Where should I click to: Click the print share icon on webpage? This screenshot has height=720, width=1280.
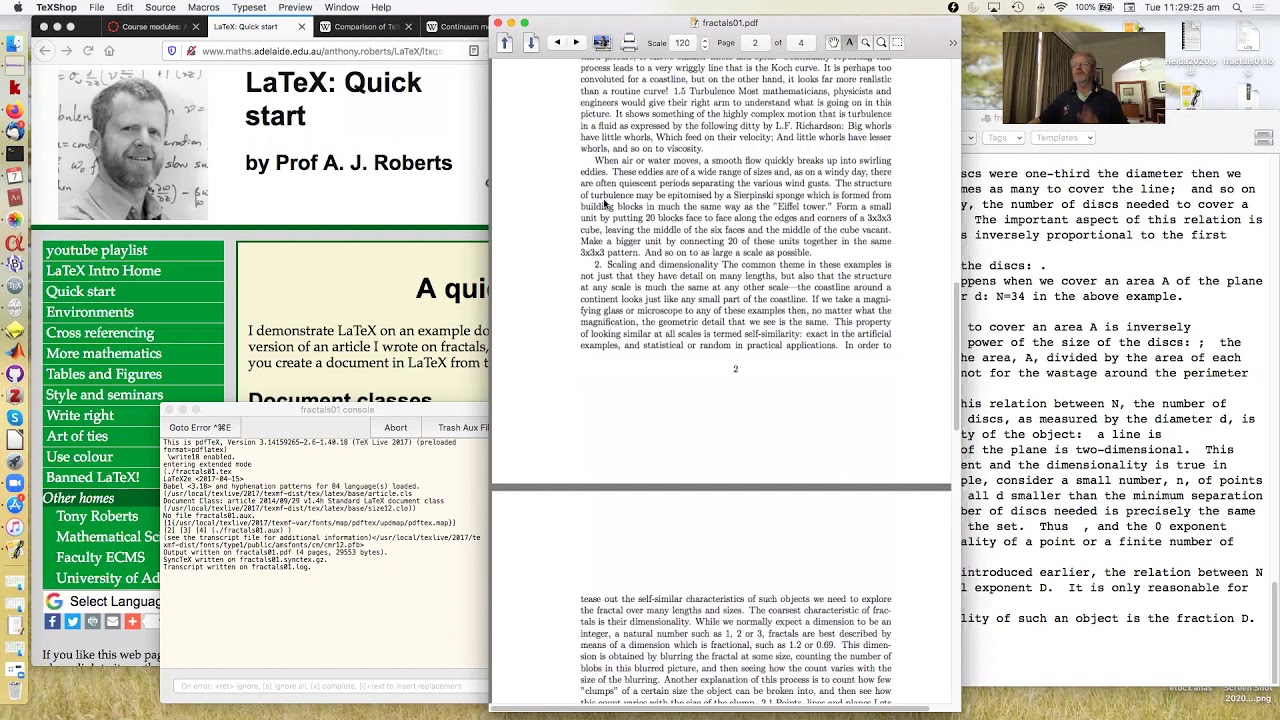pos(92,622)
